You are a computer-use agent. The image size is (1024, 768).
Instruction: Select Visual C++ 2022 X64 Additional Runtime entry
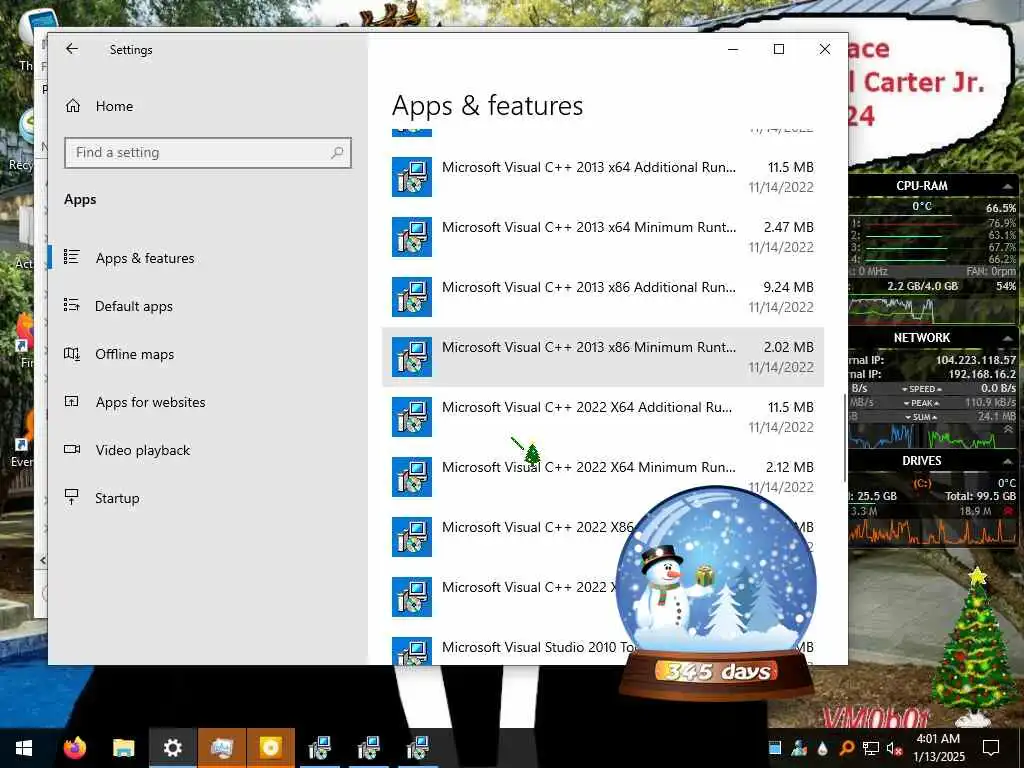tap(603, 417)
